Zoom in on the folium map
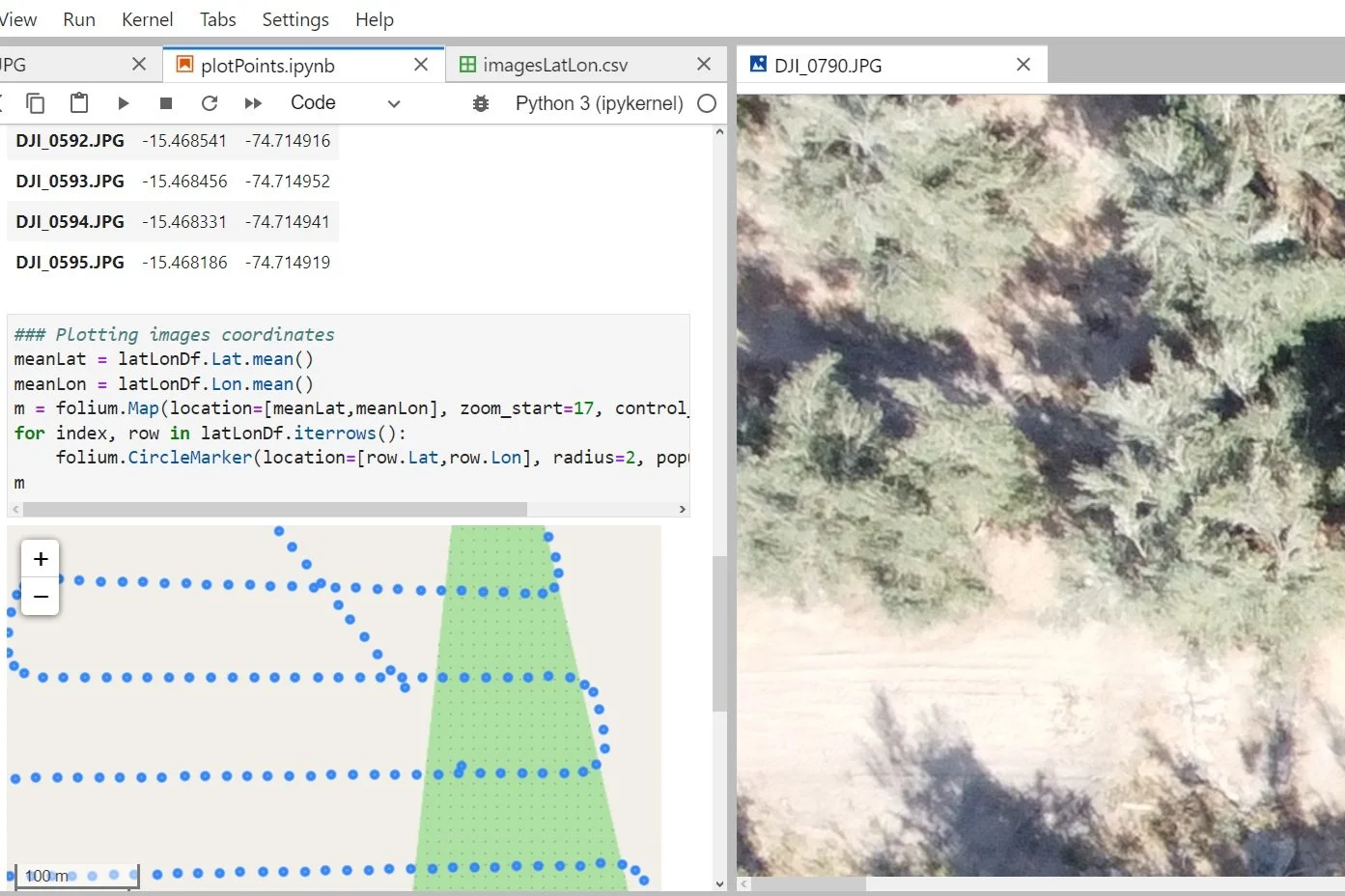Viewport: 1345px width, 896px height. (40, 558)
